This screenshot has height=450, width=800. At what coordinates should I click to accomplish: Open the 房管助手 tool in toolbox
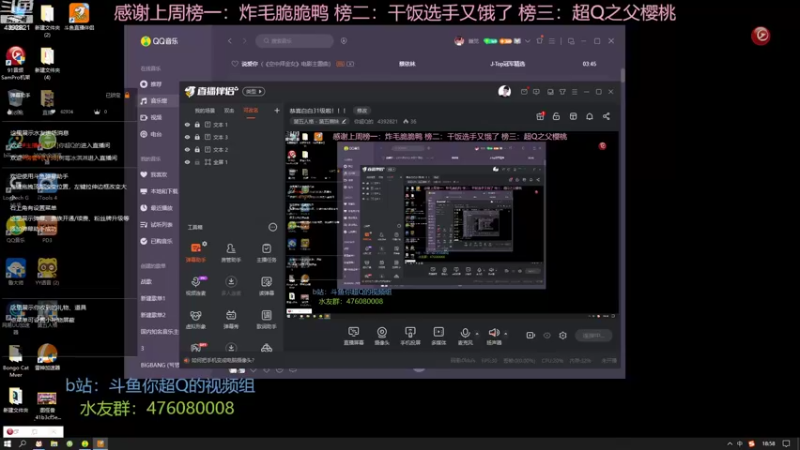click(x=231, y=252)
